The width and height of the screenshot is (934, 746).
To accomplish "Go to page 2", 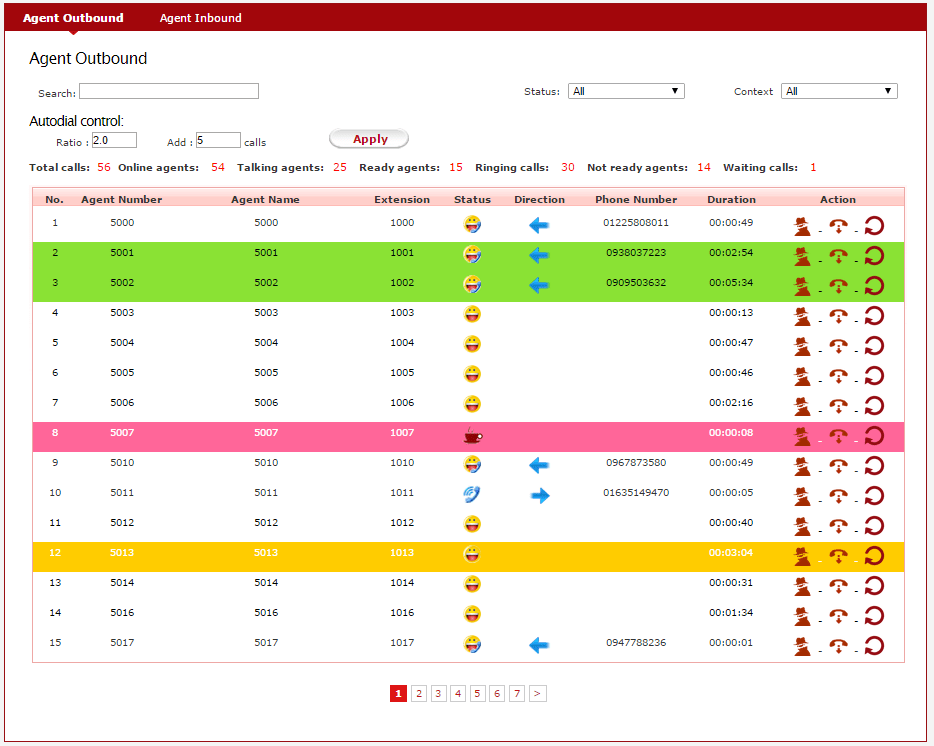I will coord(419,694).
